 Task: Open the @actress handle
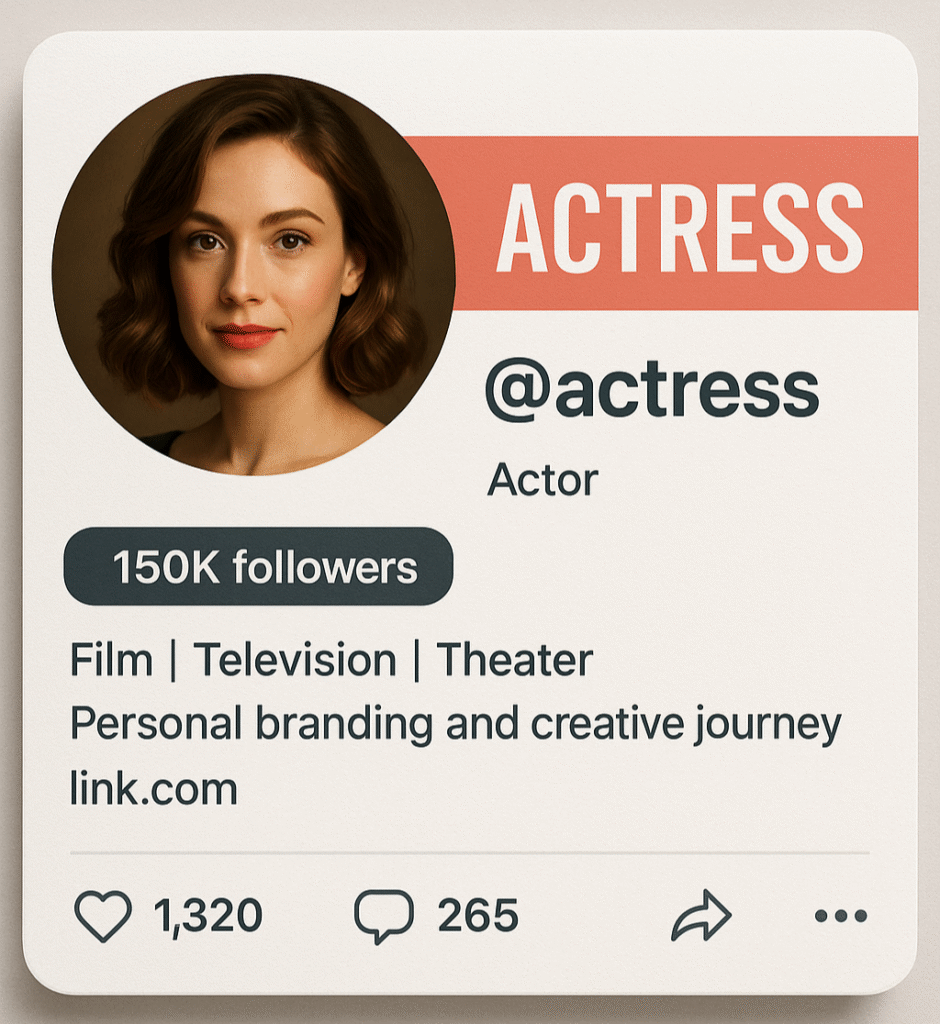tap(652, 389)
